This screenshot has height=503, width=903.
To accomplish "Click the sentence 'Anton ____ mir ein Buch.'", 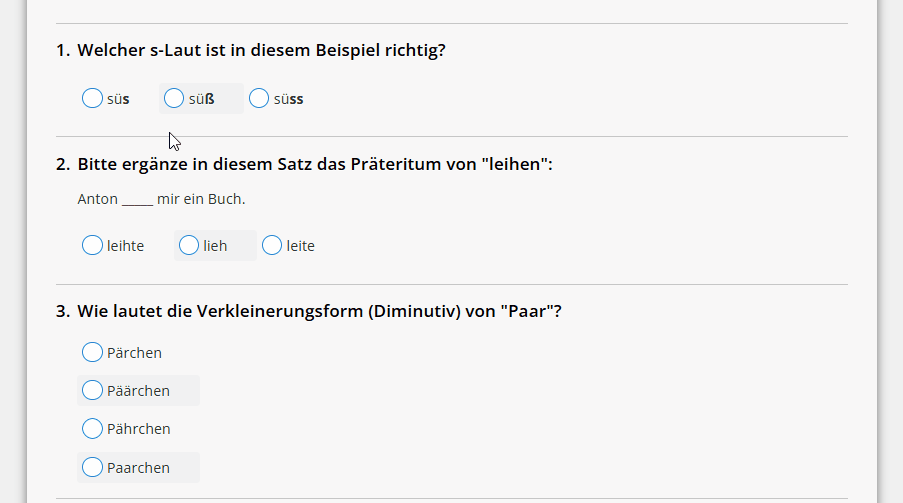I will click(x=161, y=199).
